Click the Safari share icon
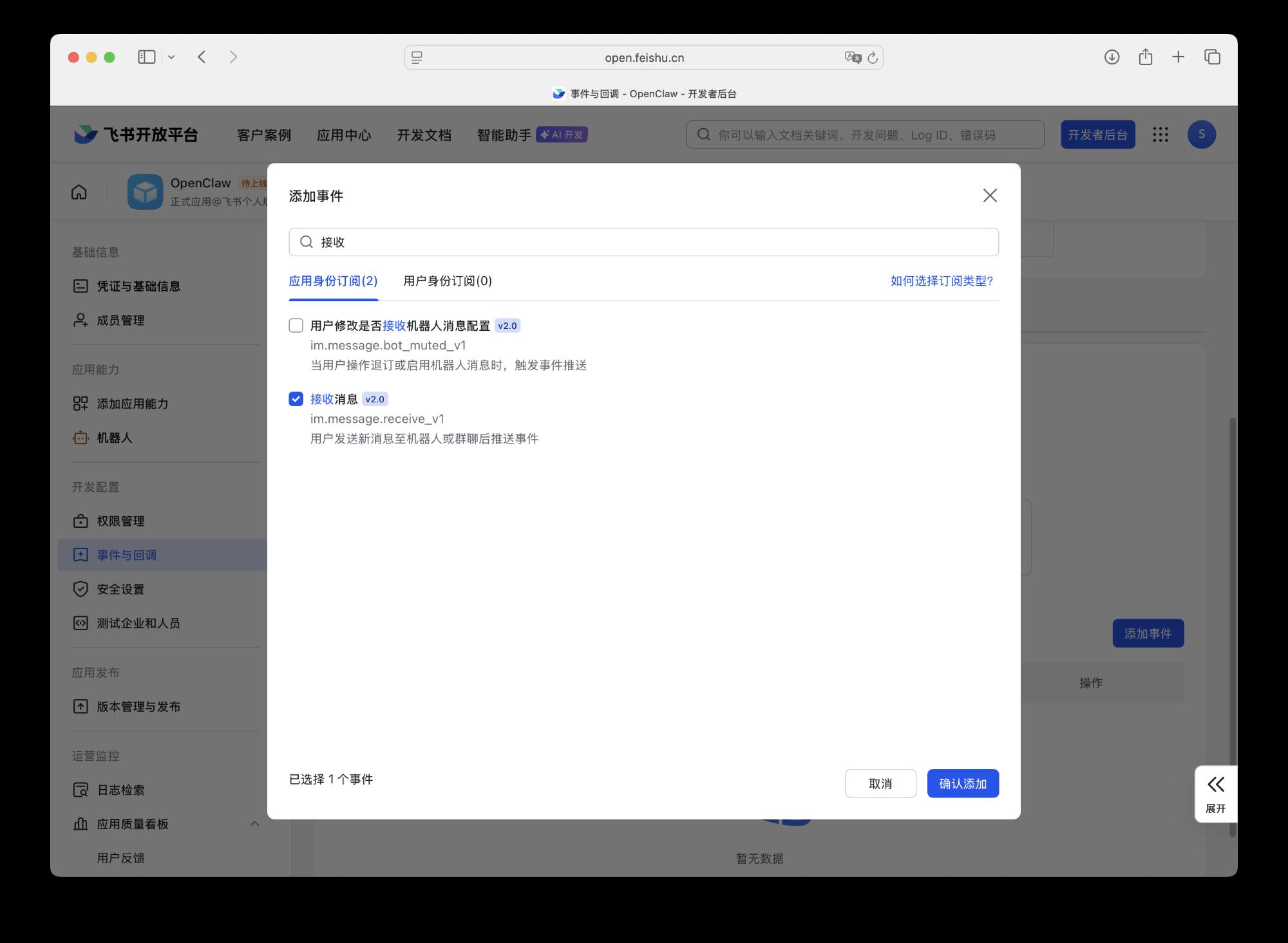The width and height of the screenshot is (1288, 943). pyautogui.click(x=1145, y=57)
